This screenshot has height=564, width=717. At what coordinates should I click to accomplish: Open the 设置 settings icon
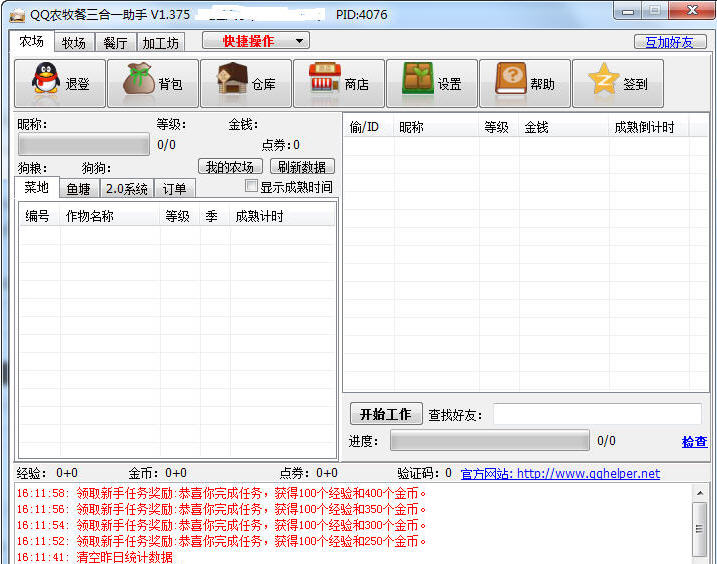pos(432,83)
